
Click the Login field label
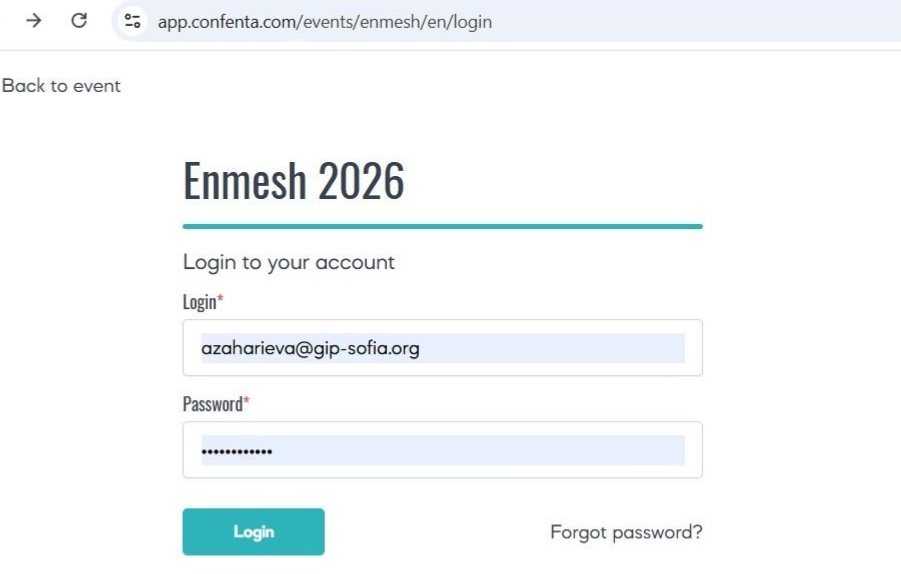pyautogui.click(x=199, y=301)
